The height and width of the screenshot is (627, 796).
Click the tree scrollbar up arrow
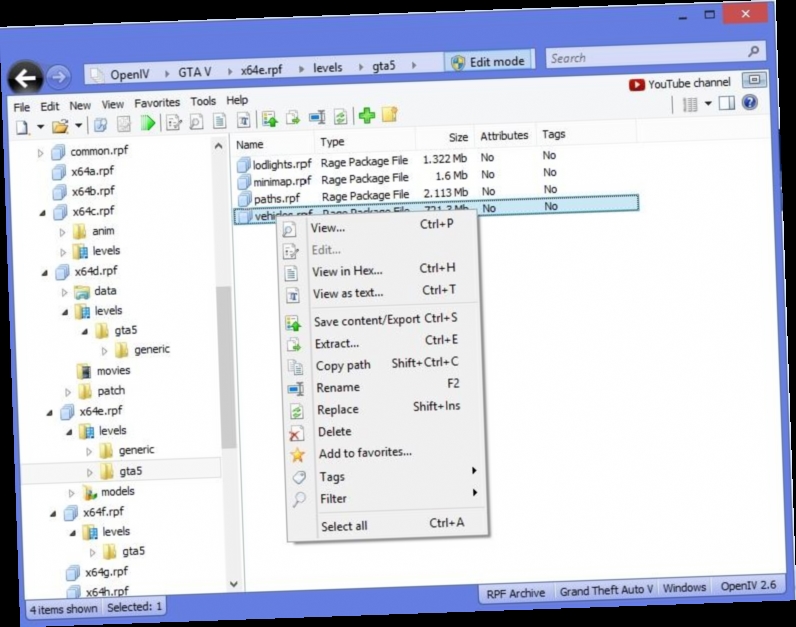coord(219,147)
